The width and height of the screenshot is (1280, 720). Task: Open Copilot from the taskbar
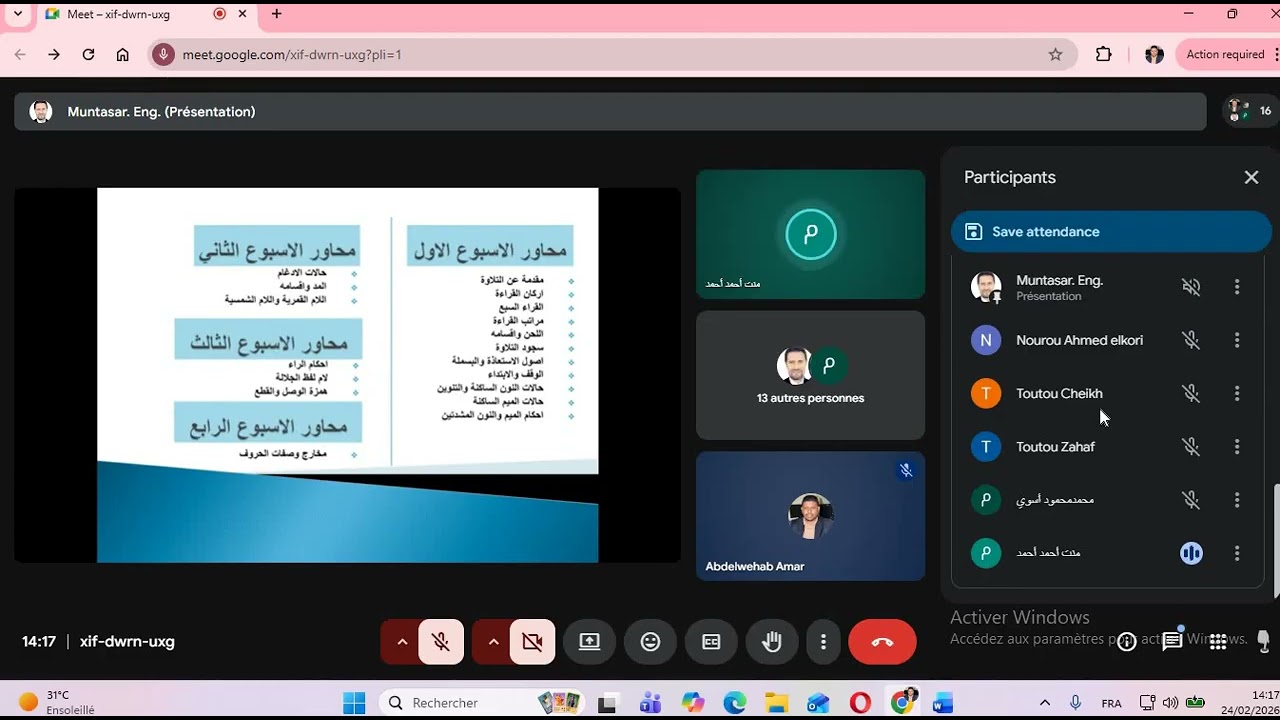[x=693, y=703]
